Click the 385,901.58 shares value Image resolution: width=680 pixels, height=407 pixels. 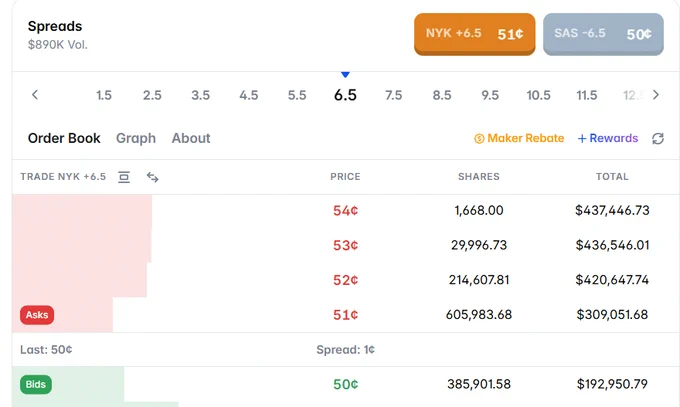pos(479,384)
